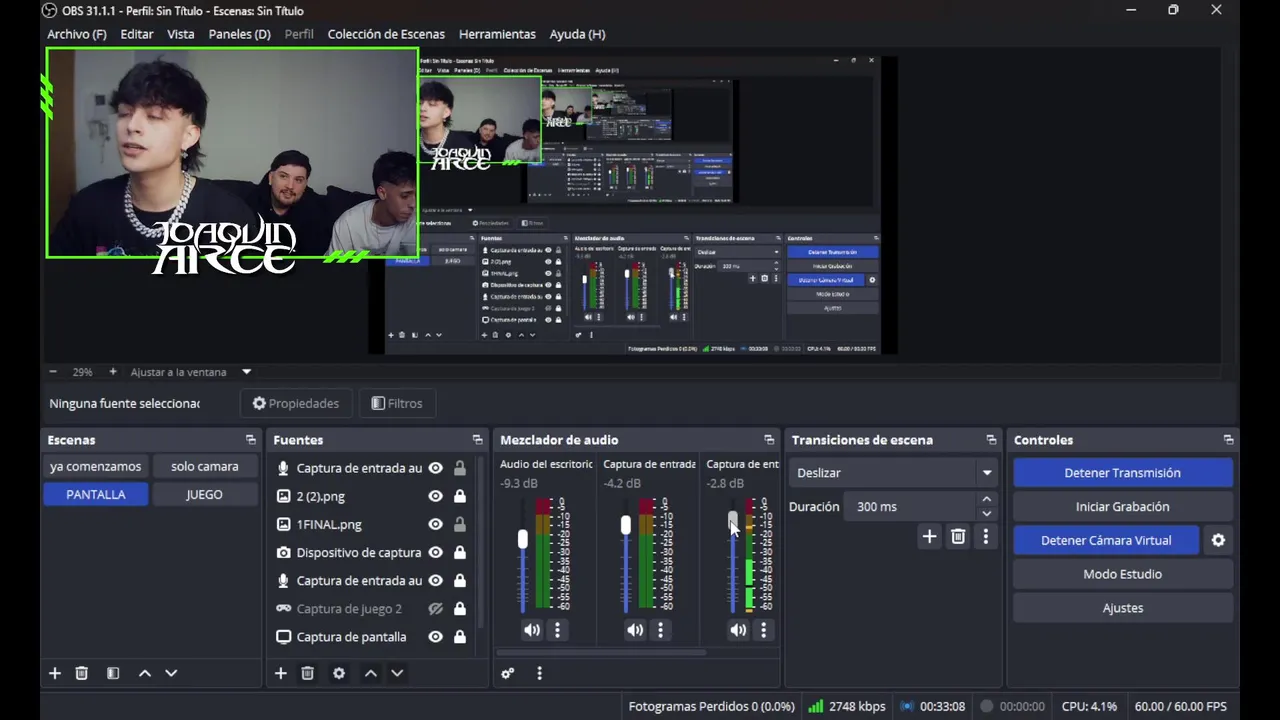The image size is (1280, 720).
Task: Remove scene transition trash icon
Action: click(958, 537)
